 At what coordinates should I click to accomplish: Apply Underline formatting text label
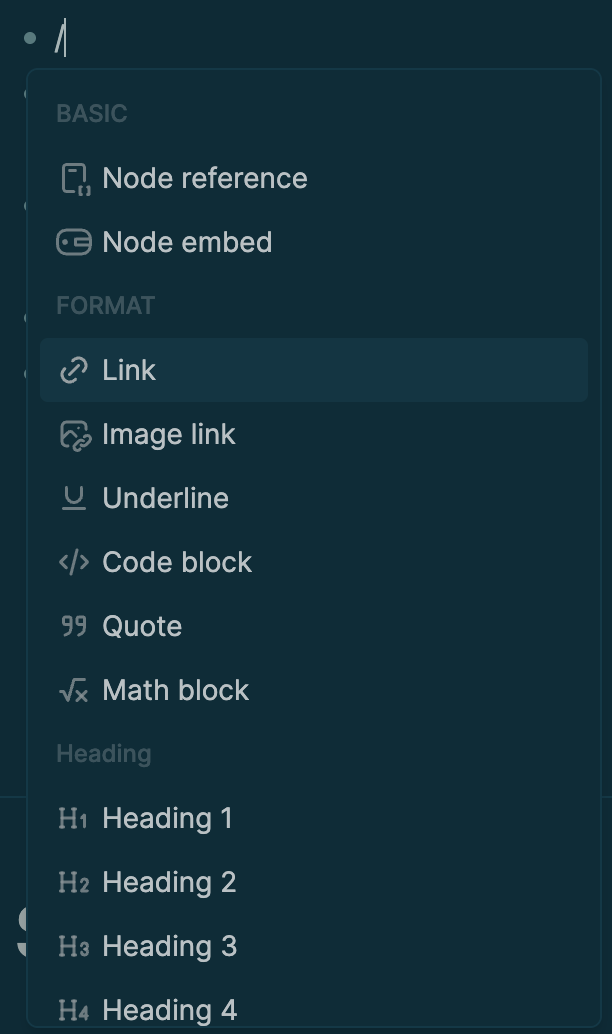coord(165,498)
